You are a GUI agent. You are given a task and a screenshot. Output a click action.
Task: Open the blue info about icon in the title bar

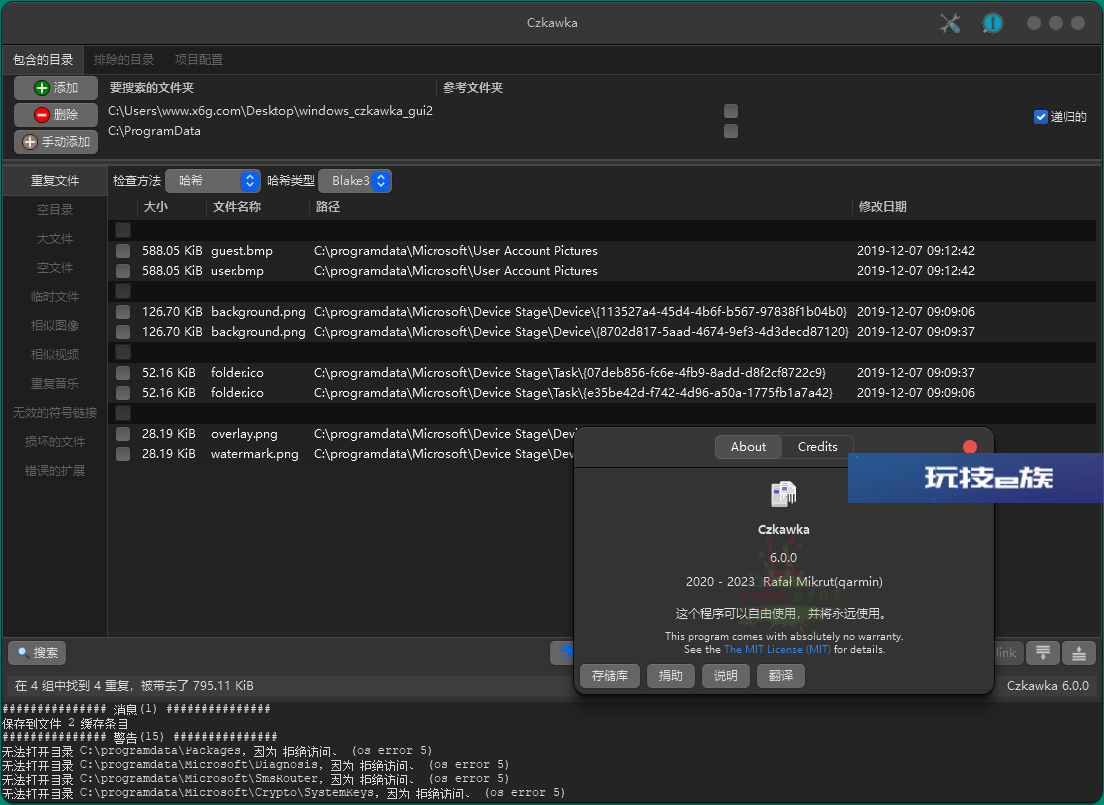pyautogui.click(x=993, y=23)
